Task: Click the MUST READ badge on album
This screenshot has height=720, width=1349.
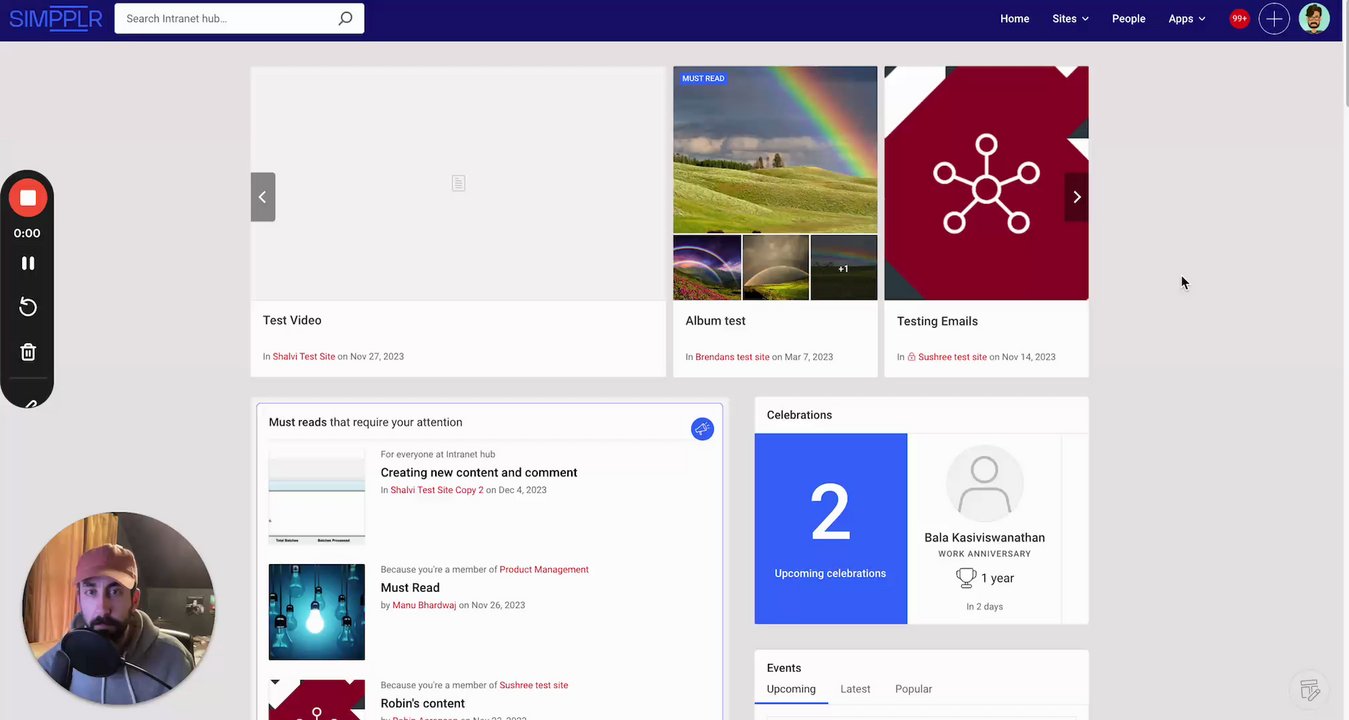Action: 703,78
